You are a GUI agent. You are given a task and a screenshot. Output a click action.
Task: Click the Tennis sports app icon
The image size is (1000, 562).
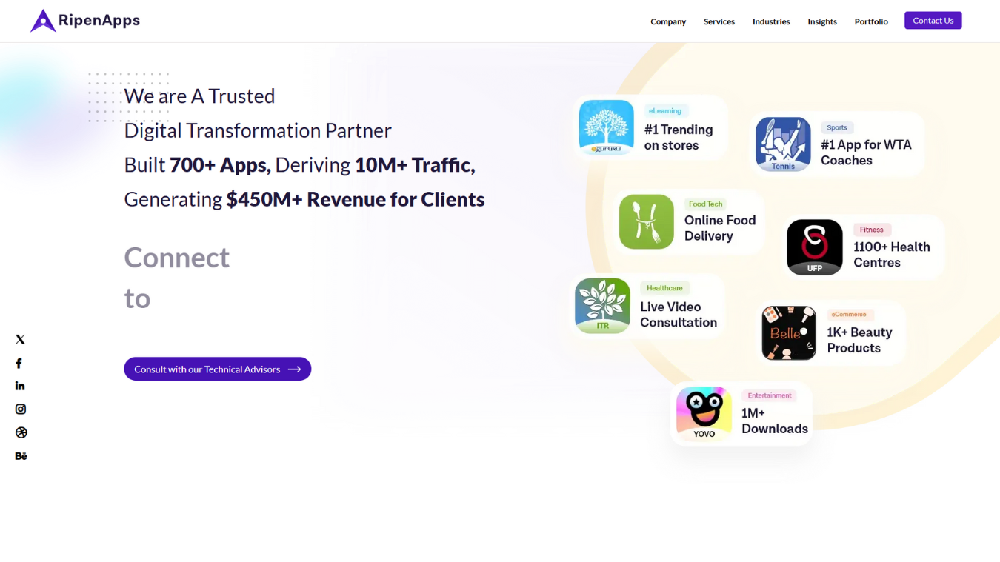point(783,144)
